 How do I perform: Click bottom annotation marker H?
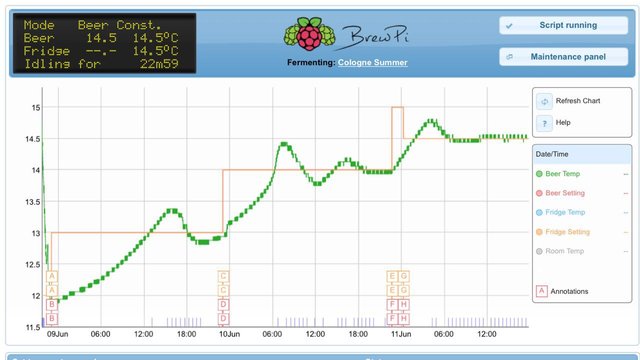[x=404, y=319]
